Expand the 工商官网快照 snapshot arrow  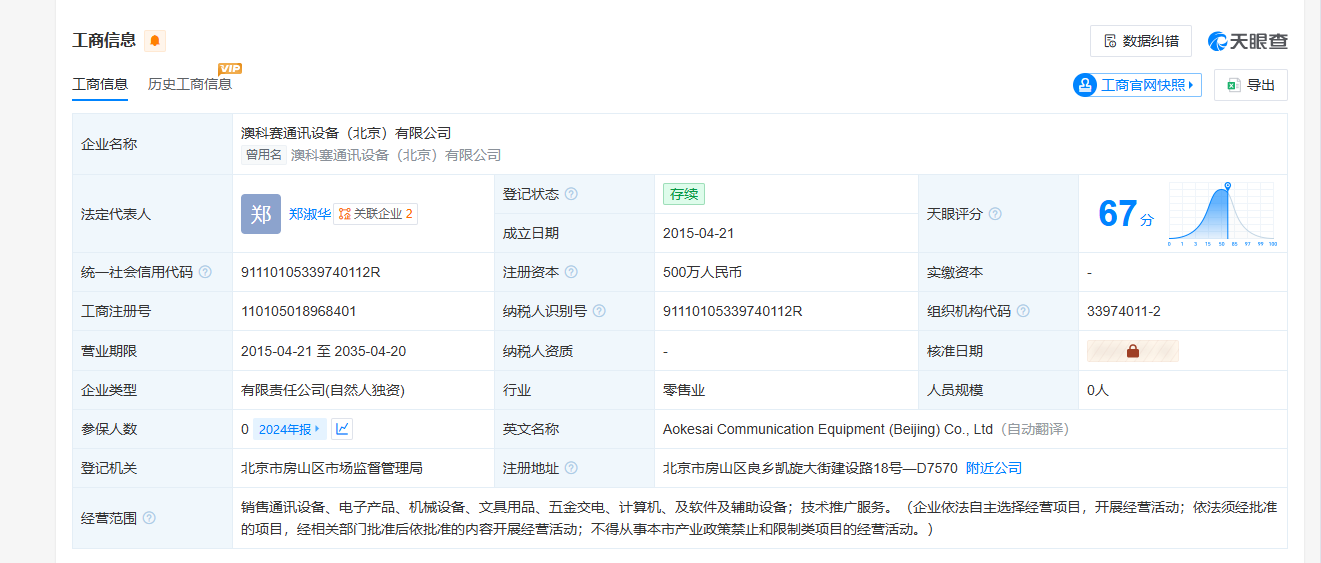[x=1191, y=85]
